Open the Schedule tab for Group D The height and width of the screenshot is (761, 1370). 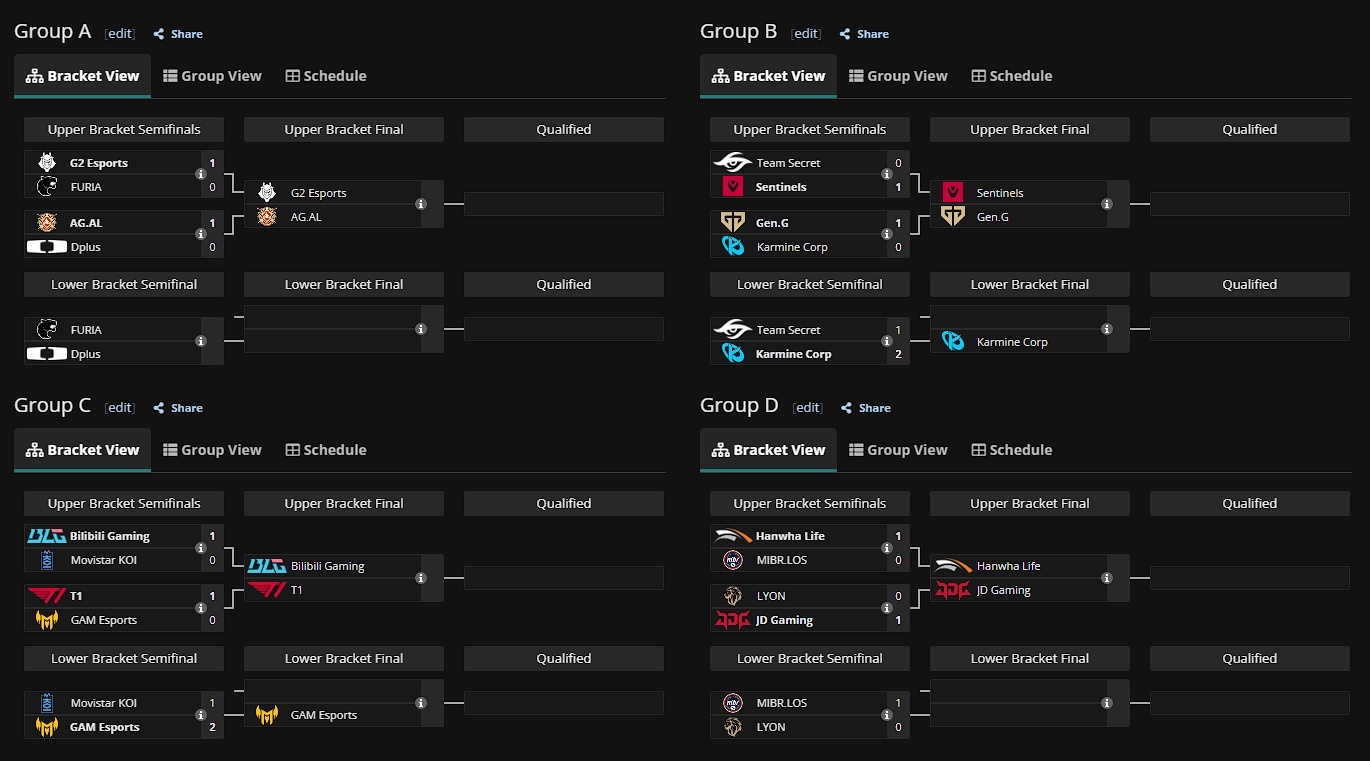(1012, 450)
